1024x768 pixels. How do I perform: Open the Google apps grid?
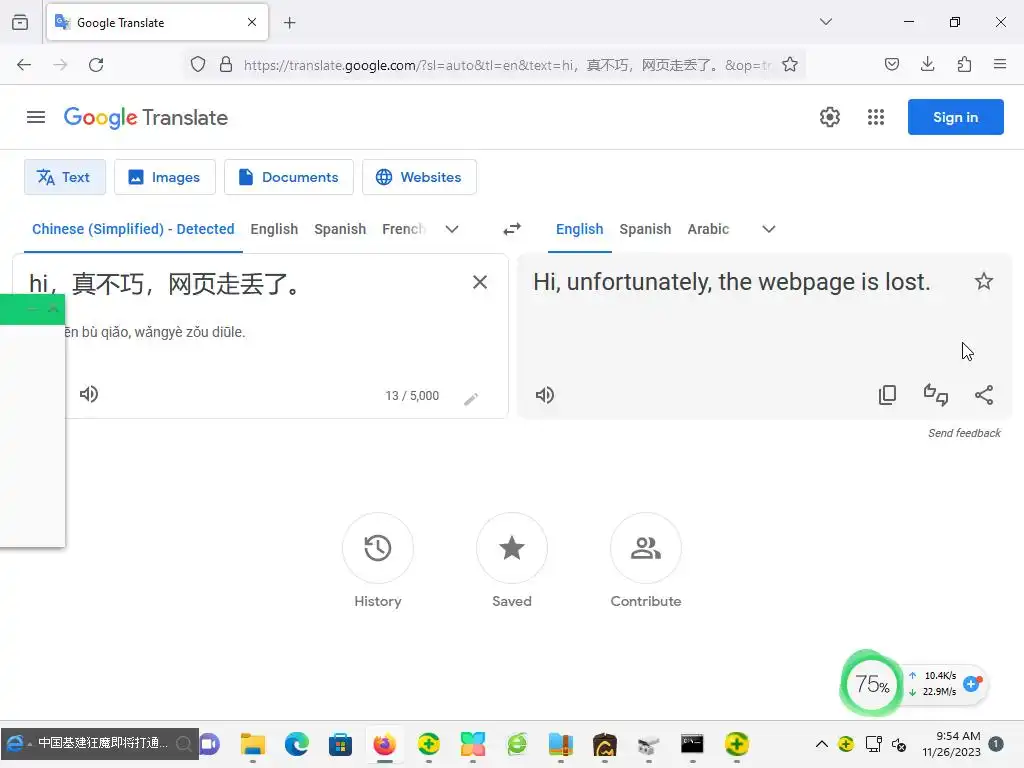pyautogui.click(x=876, y=117)
